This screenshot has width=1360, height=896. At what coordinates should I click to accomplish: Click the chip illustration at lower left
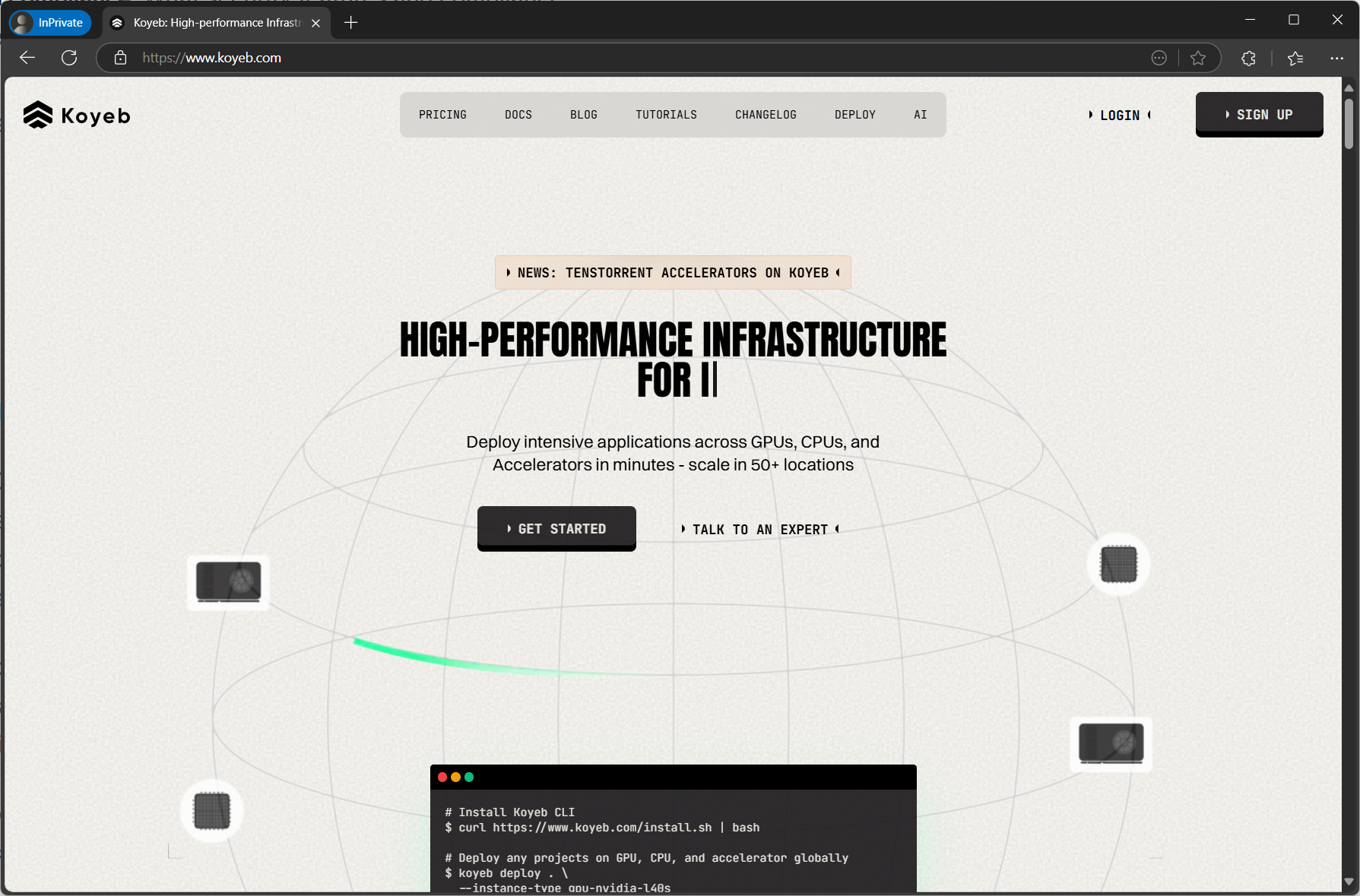point(212,811)
